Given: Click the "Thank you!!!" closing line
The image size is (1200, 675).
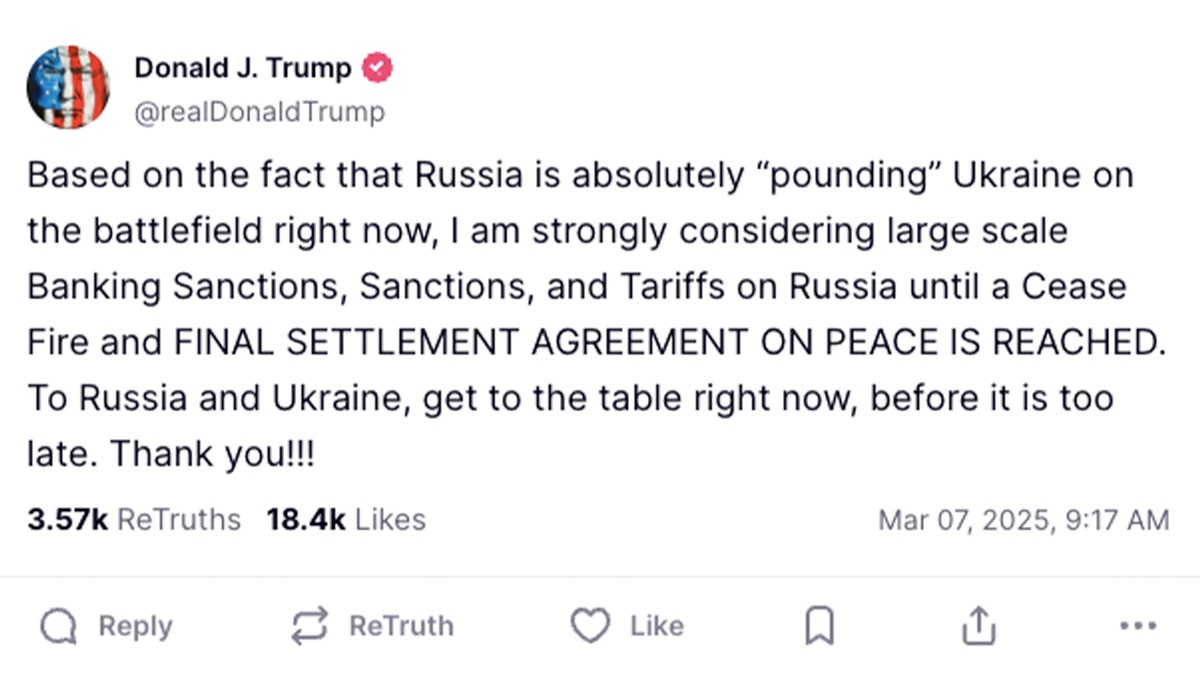Looking at the screenshot, I should tap(212, 454).
